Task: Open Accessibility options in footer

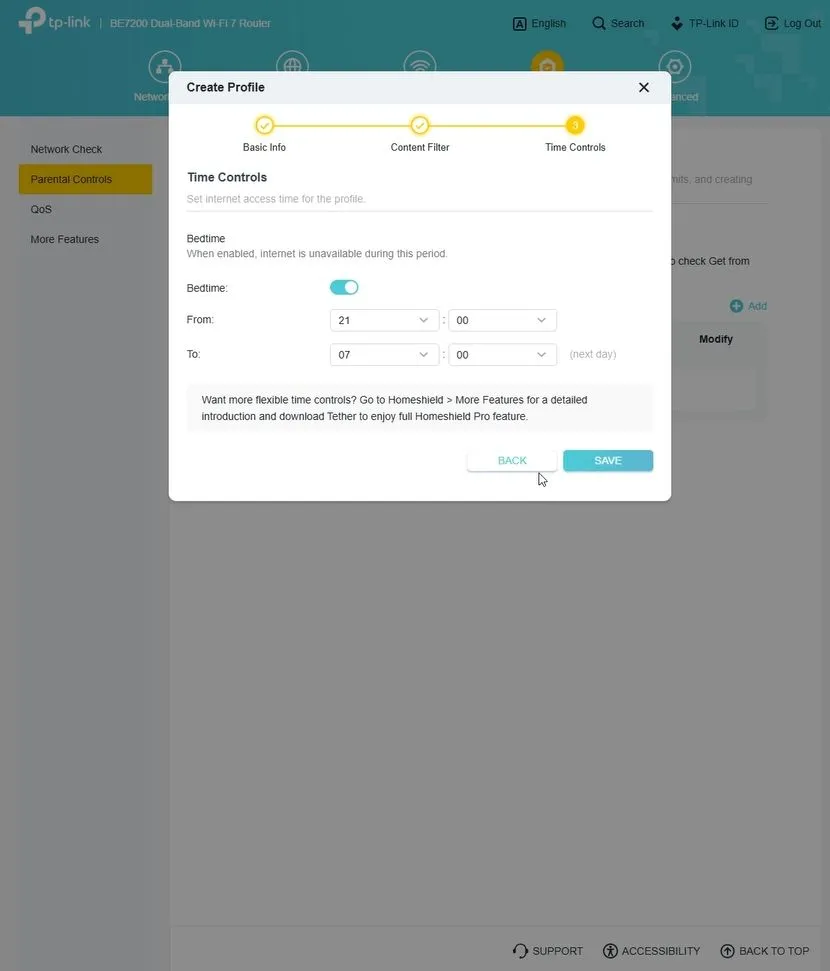Action: click(651, 951)
